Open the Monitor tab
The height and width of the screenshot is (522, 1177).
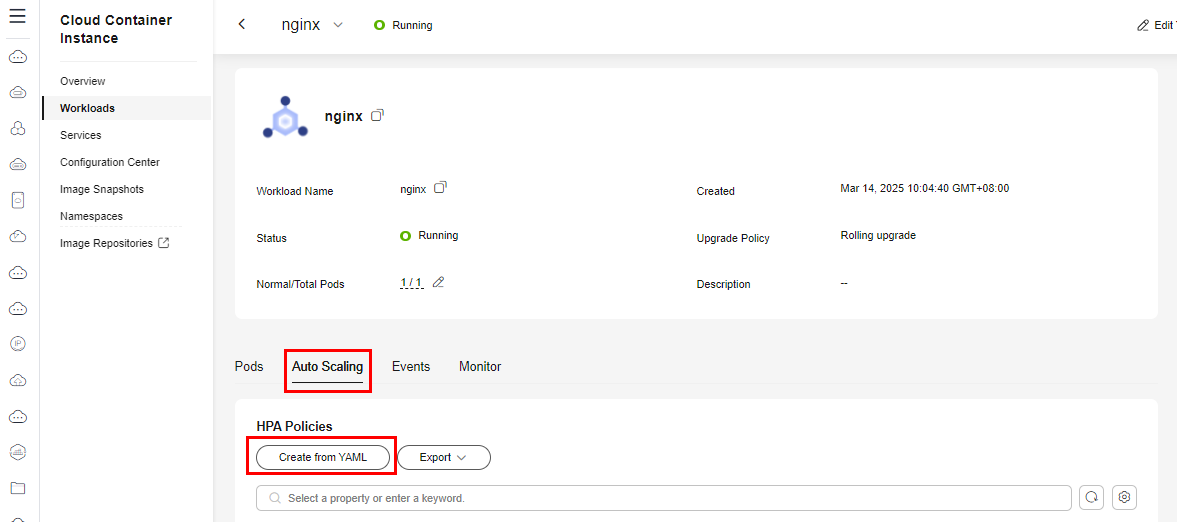pyautogui.click(x=480, y=367)
